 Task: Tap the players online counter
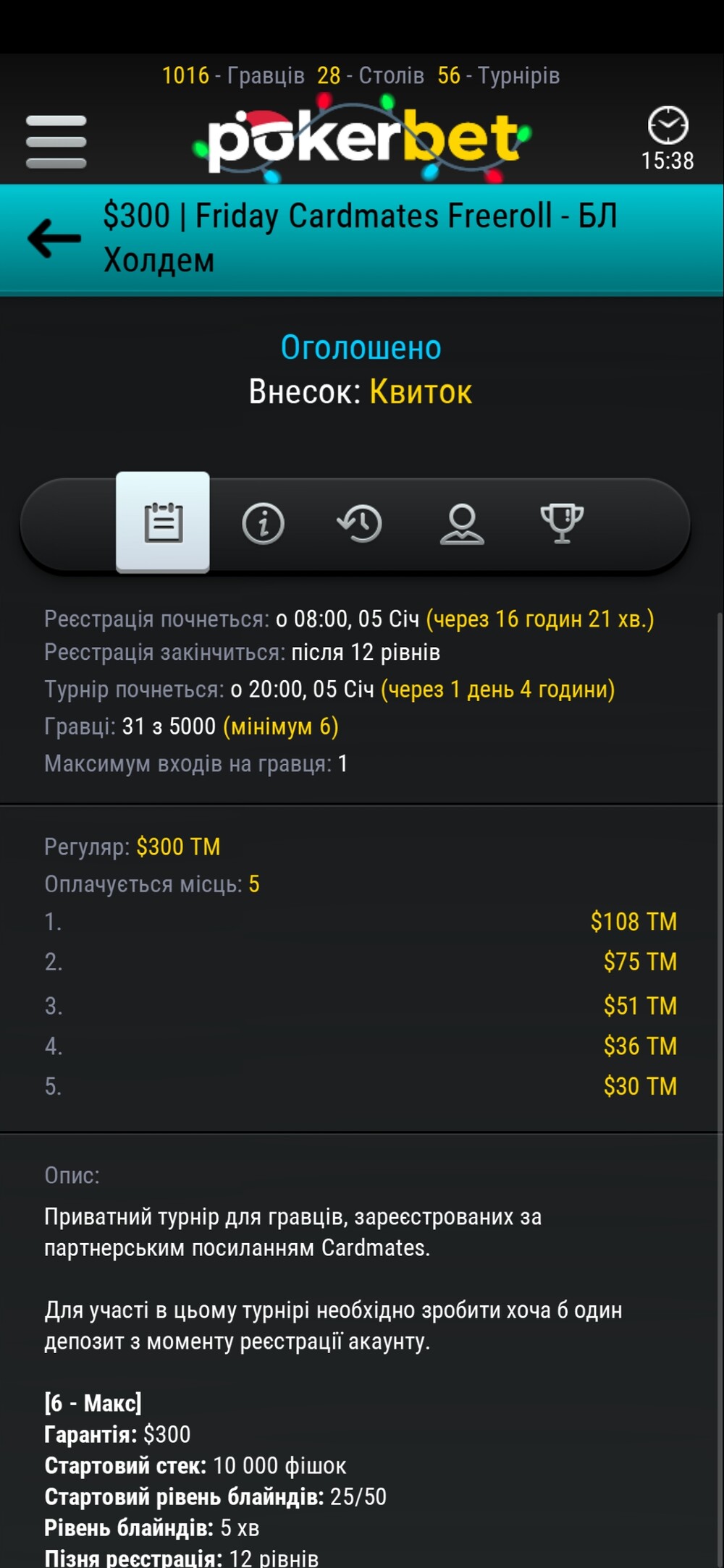click(x=232, y=76)
